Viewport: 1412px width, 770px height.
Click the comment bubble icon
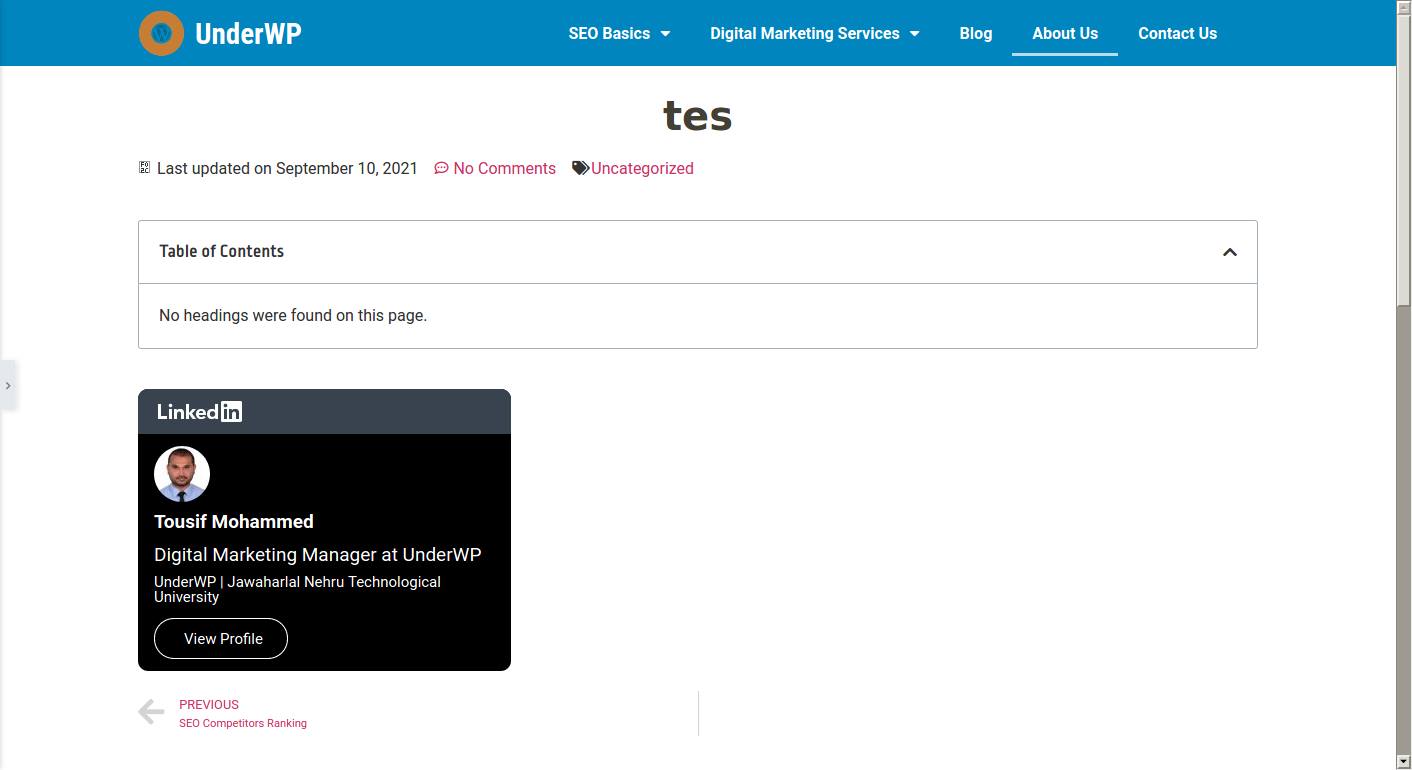441,168
